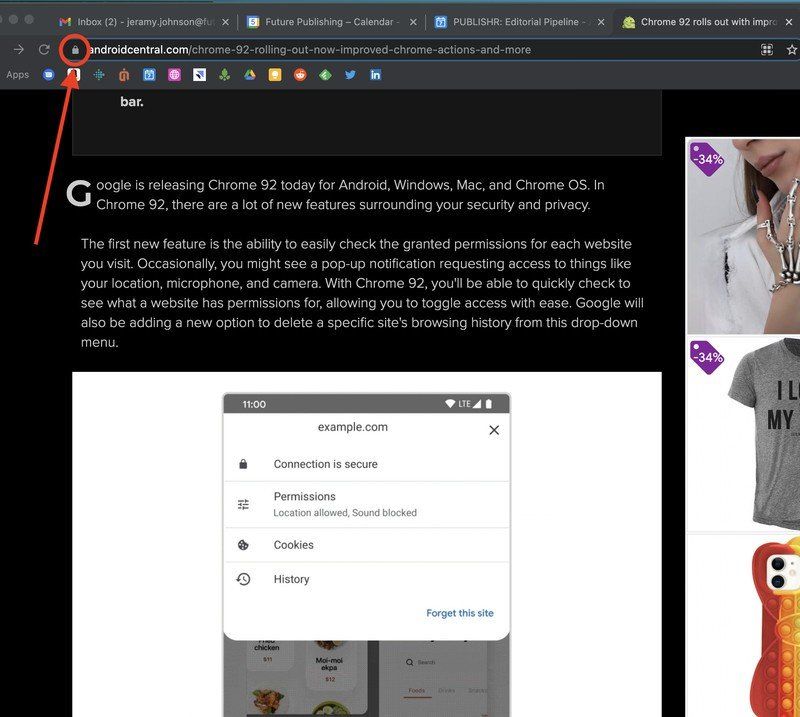Click the padlock icon in the address bar
800x717 pixels.
(x=74, y=48)
